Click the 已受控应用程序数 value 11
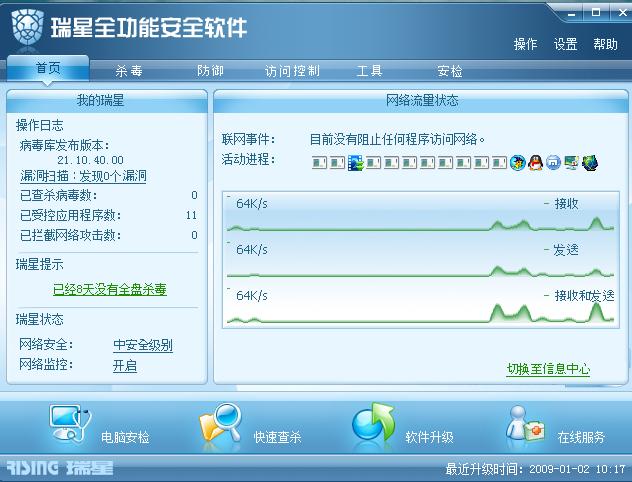Image resolution: width=632 pixels, height=482 pixels. (x=191, y=215)
